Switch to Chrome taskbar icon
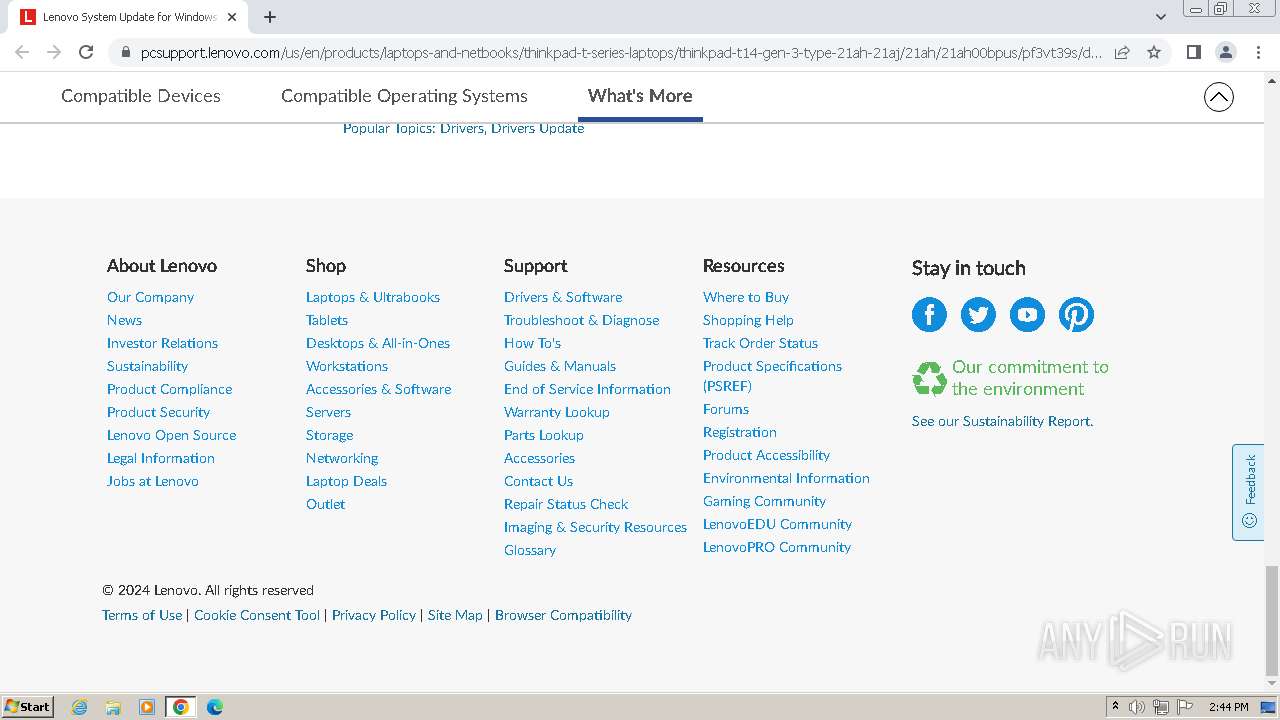The height and width of the screenshot is (720, 1280). [181, 707]
